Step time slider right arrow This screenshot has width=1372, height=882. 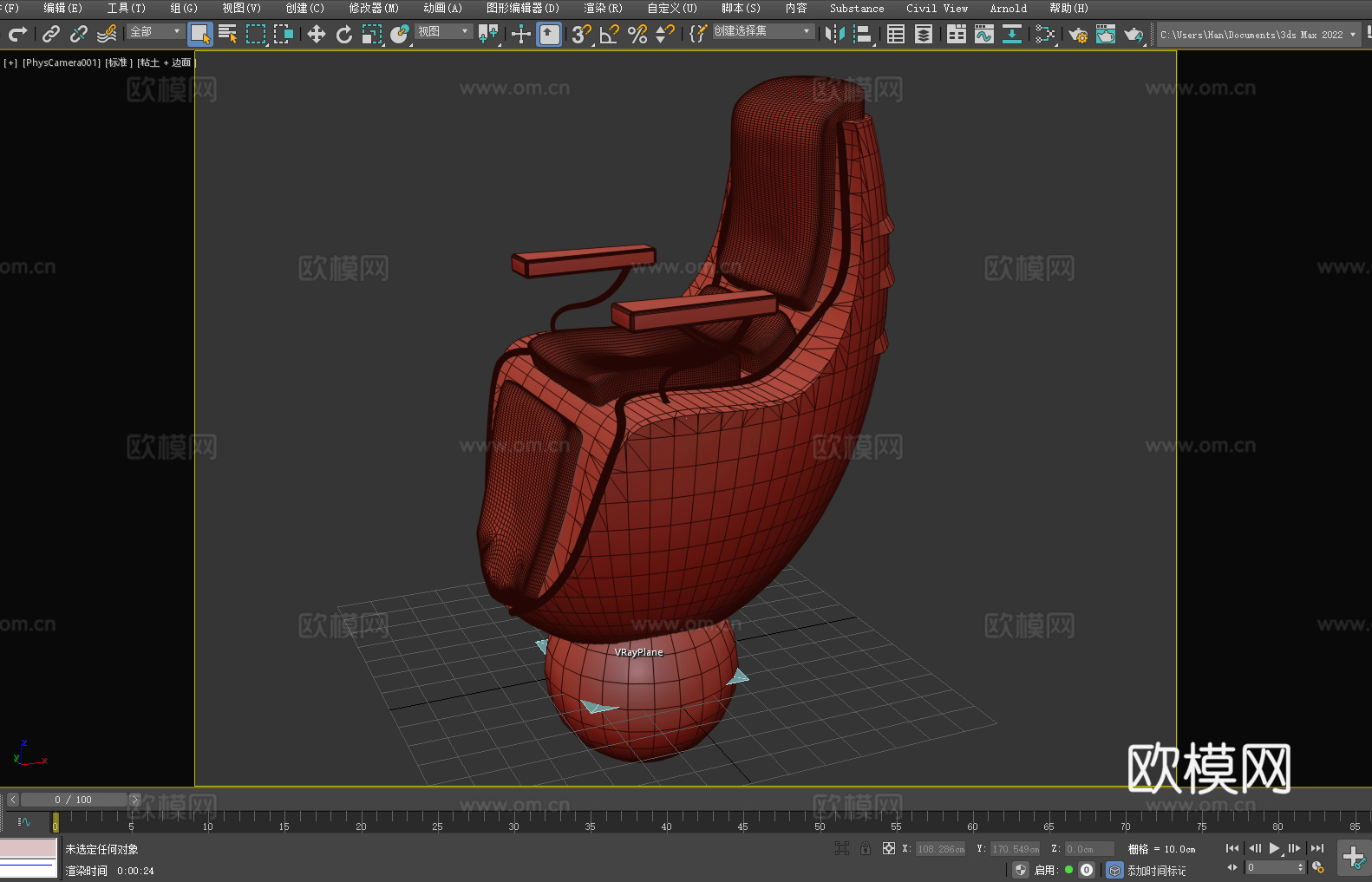tap(134, 800)
